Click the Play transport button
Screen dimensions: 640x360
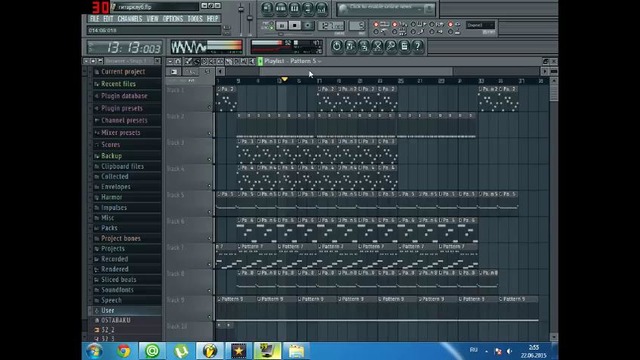pyautogui.click(x=281, y=26)
